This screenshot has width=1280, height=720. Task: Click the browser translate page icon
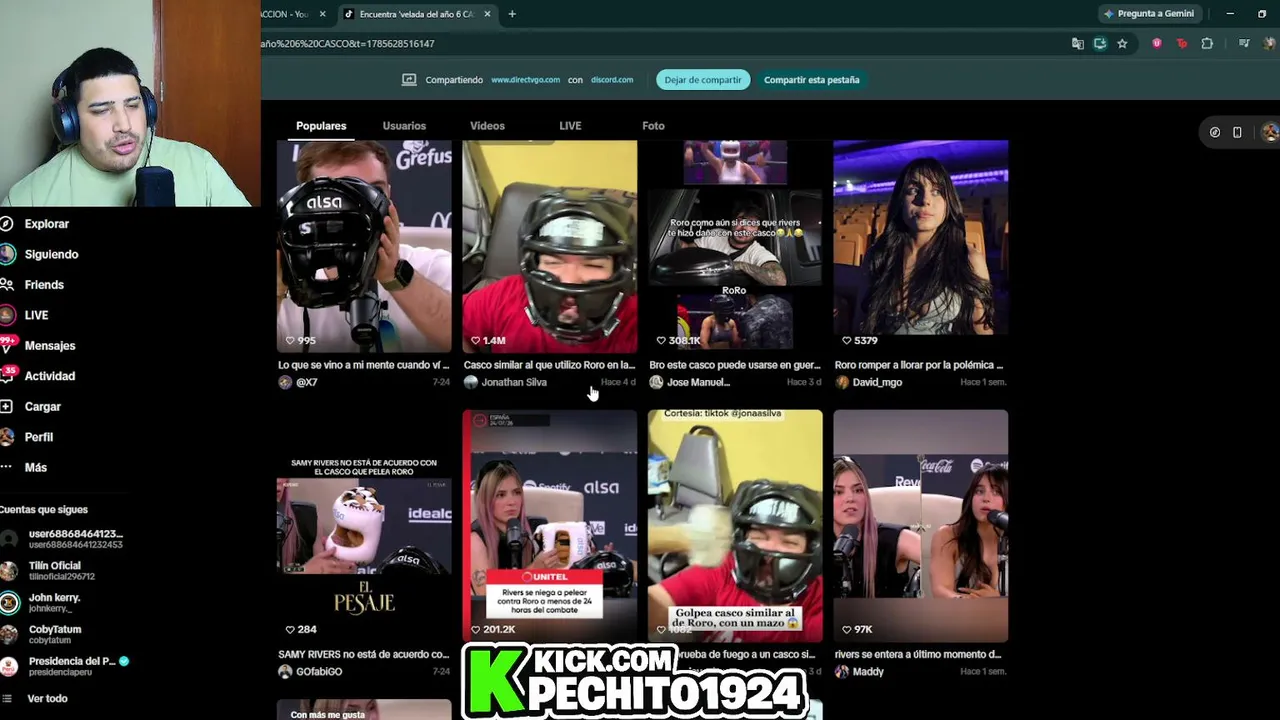click(x=1077, y=44)
